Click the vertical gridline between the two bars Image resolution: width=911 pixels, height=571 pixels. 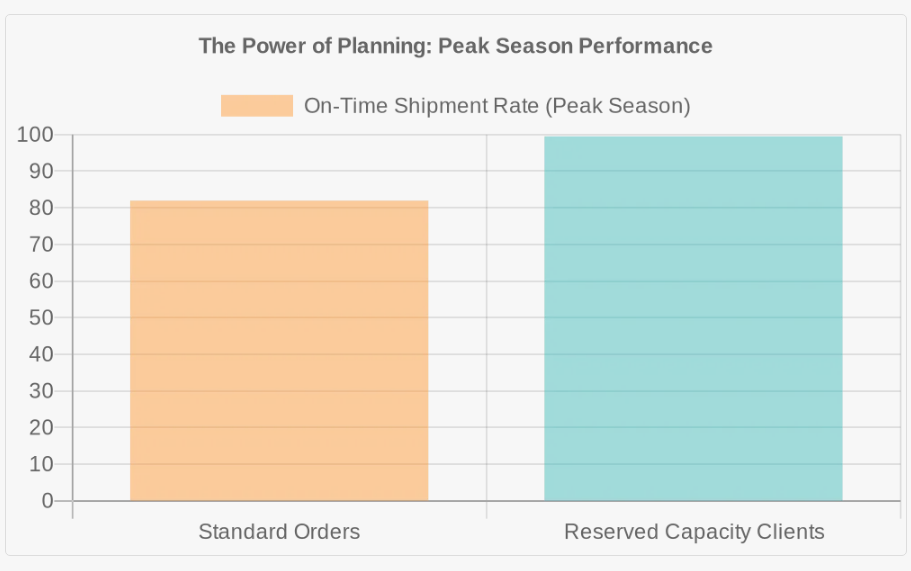(487, 318)
